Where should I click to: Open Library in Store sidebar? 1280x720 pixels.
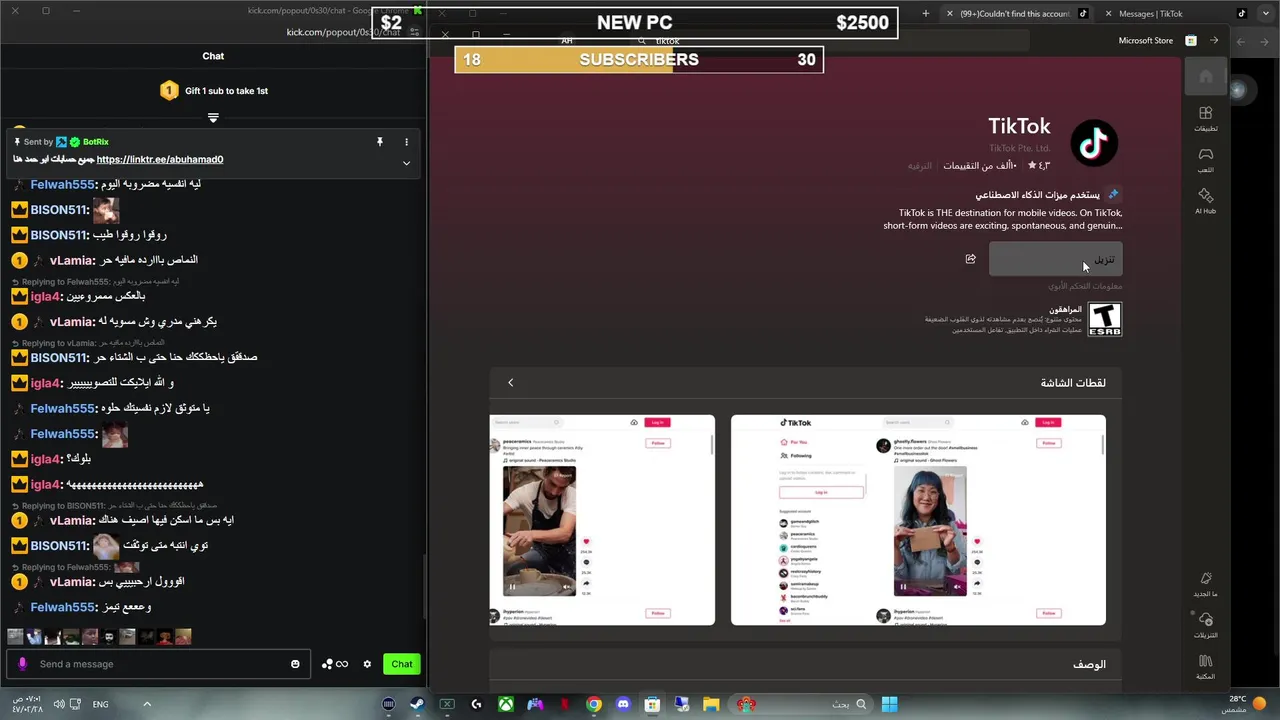1206,666
